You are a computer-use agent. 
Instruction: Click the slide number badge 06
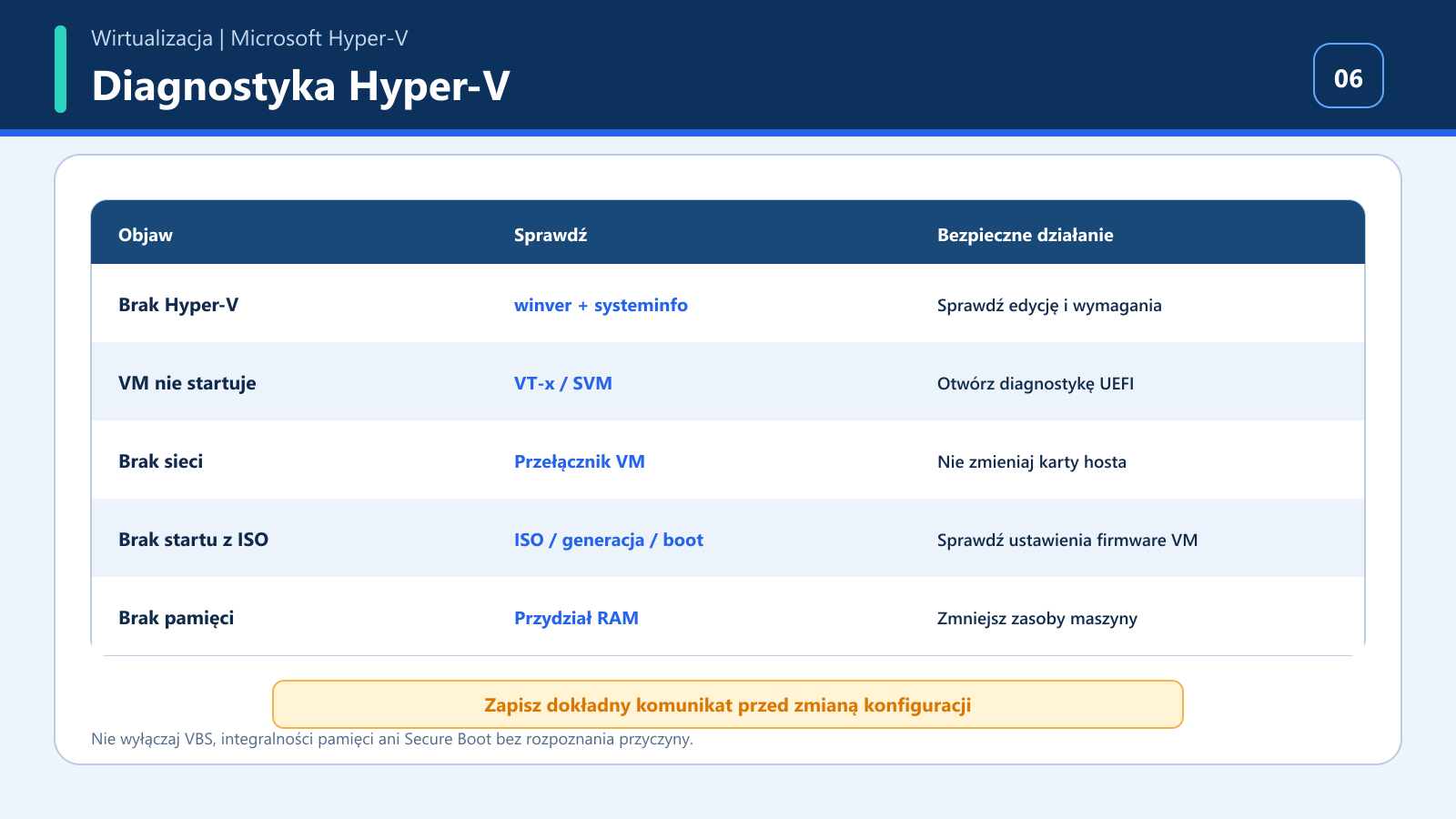1349,76
